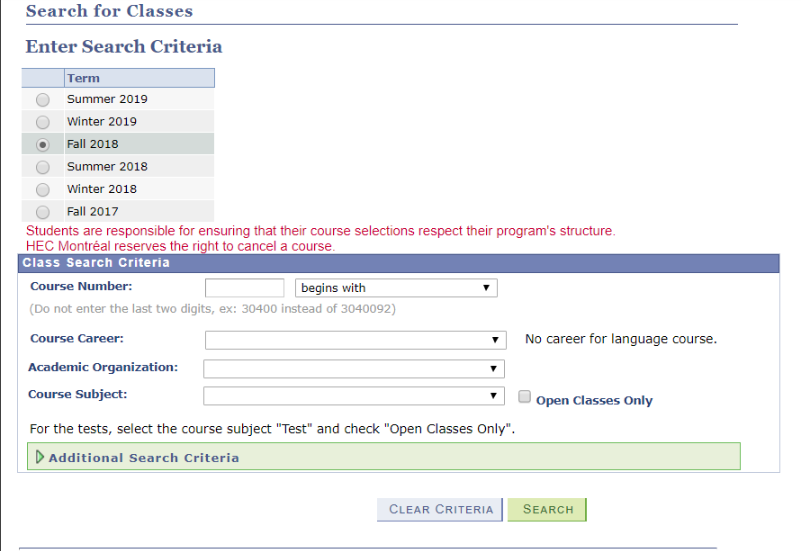Open the Course Subject dropdown
This screenshot has width=801, height=551.
[x=354, y=396]
